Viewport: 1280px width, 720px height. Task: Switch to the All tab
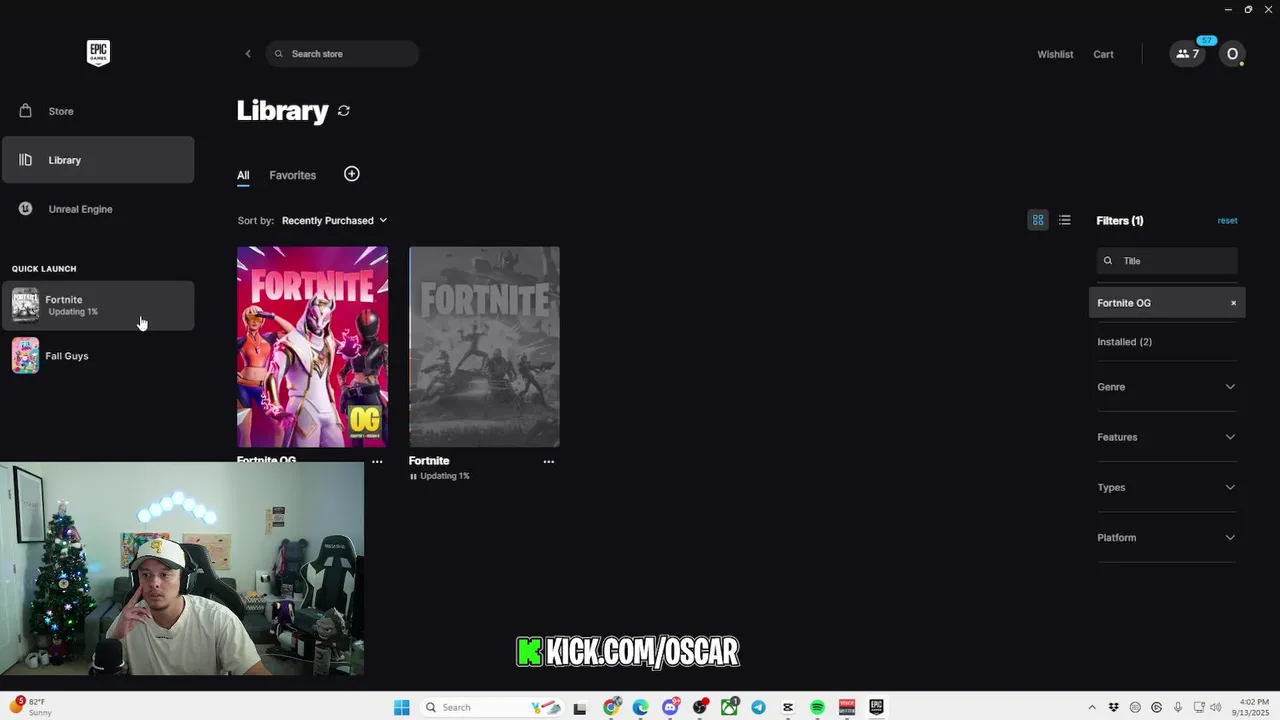(243, 175)
